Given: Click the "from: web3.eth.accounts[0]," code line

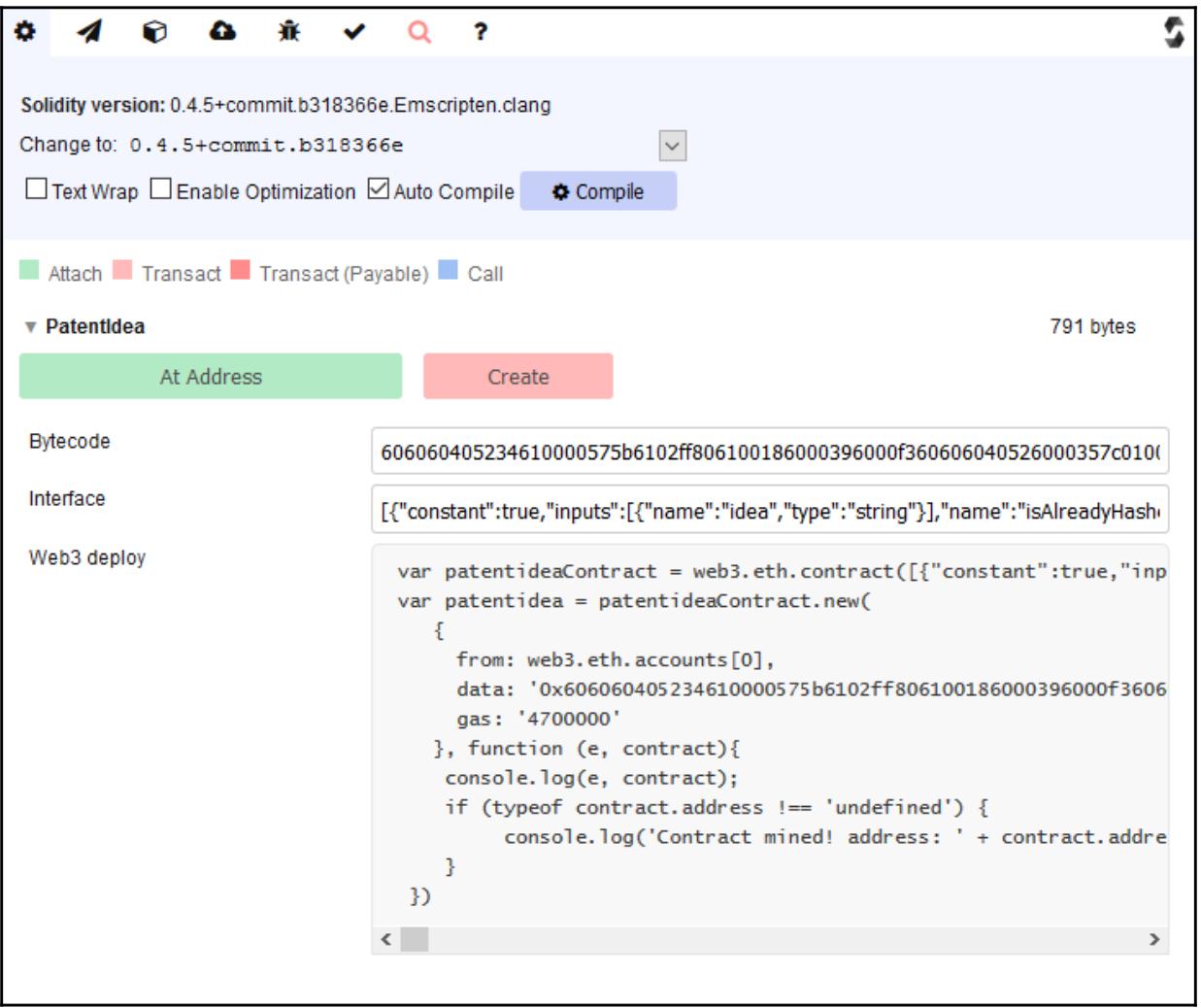Looking at the screenshot, I should (x=616, y=660).
